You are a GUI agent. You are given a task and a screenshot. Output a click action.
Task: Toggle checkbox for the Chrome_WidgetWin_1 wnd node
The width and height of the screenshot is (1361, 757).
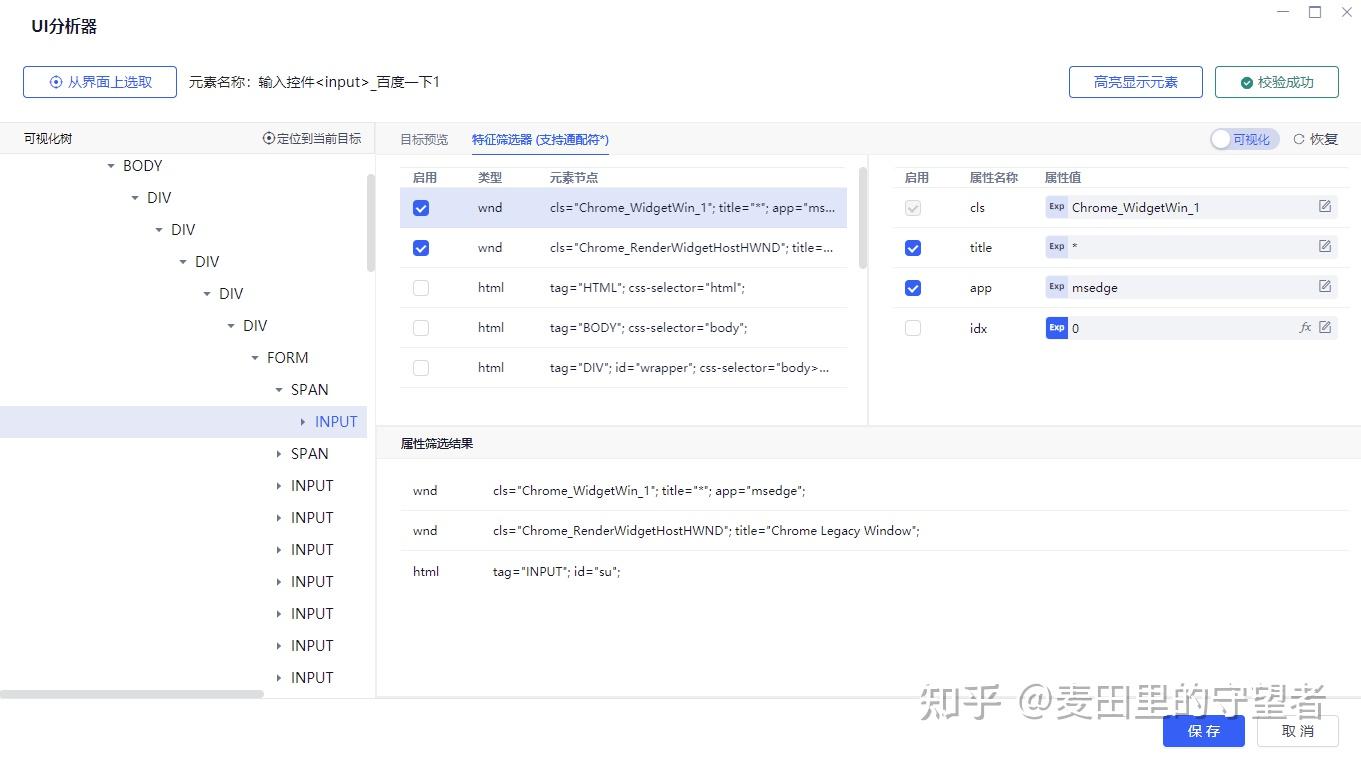click(x=421, y=208)
